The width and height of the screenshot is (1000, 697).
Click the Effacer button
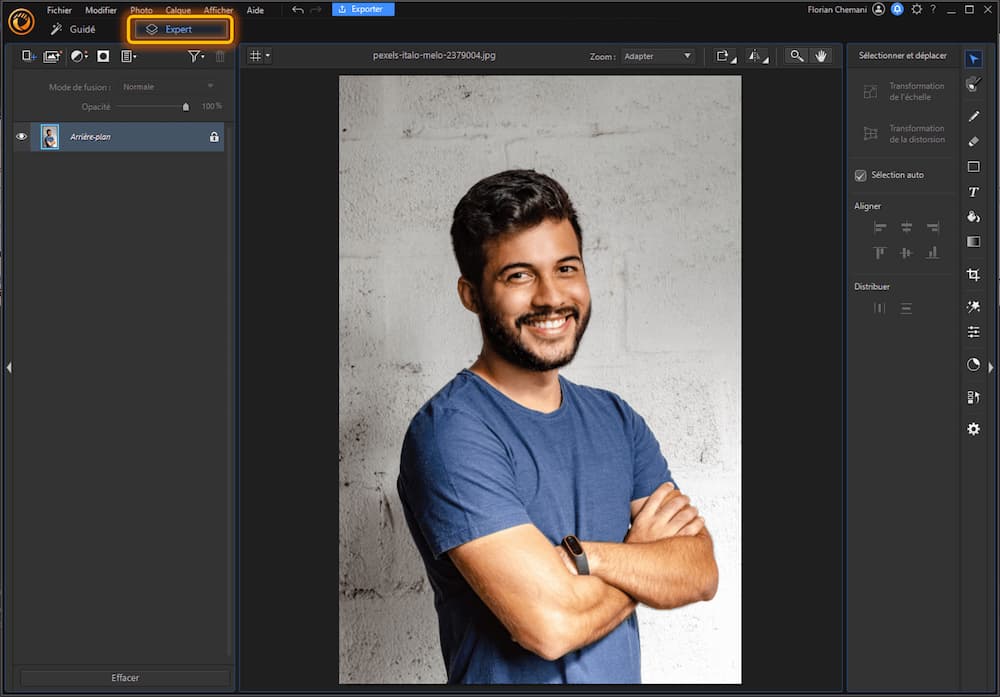click(x=125, y=678)
